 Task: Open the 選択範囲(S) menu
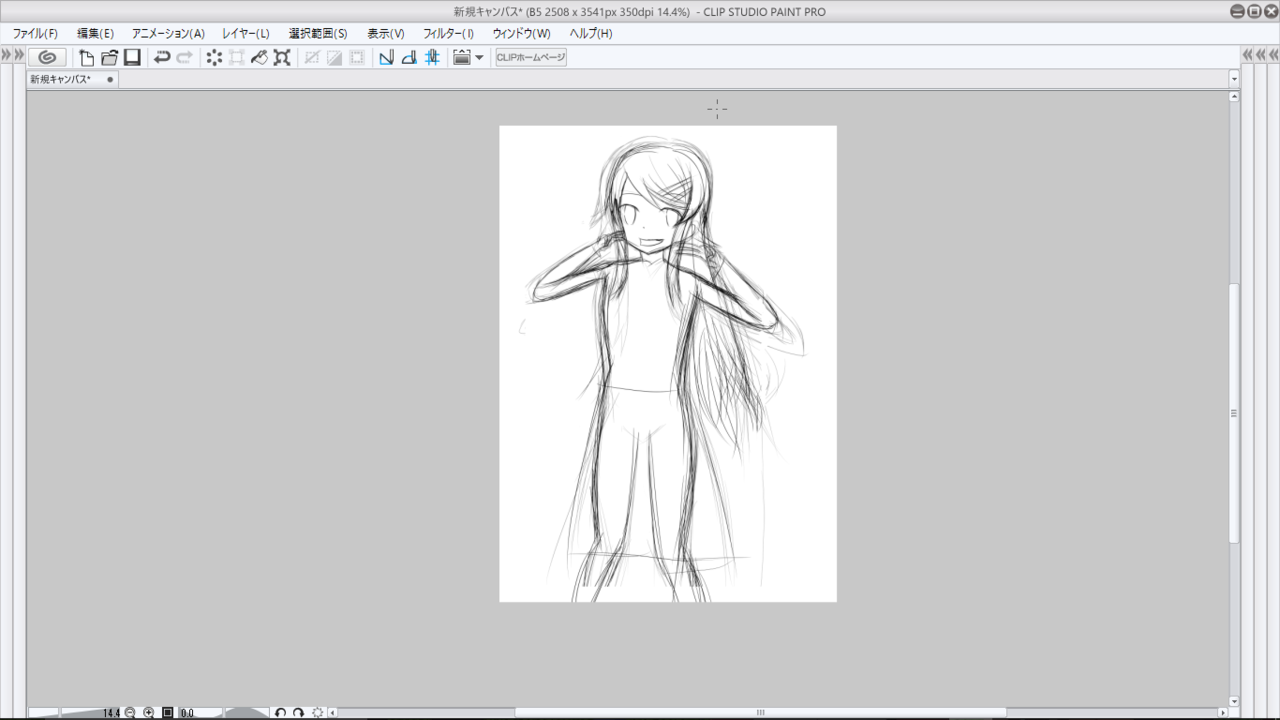[x=318, y=33]
